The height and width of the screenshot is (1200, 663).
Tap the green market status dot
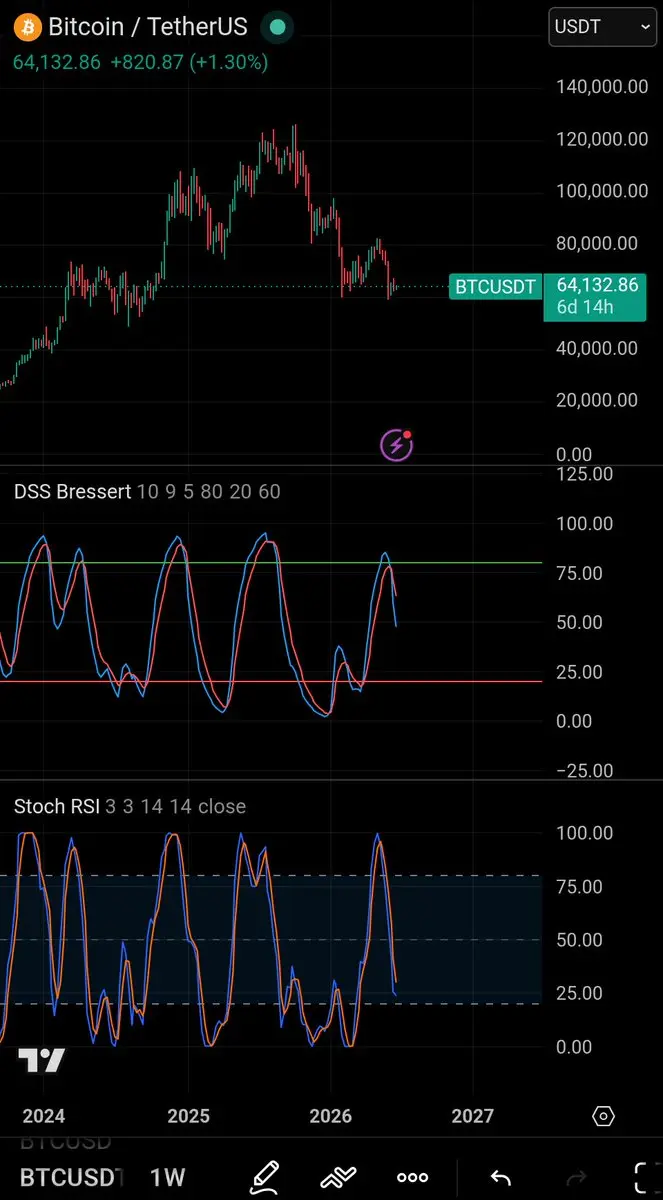(279, 27)
